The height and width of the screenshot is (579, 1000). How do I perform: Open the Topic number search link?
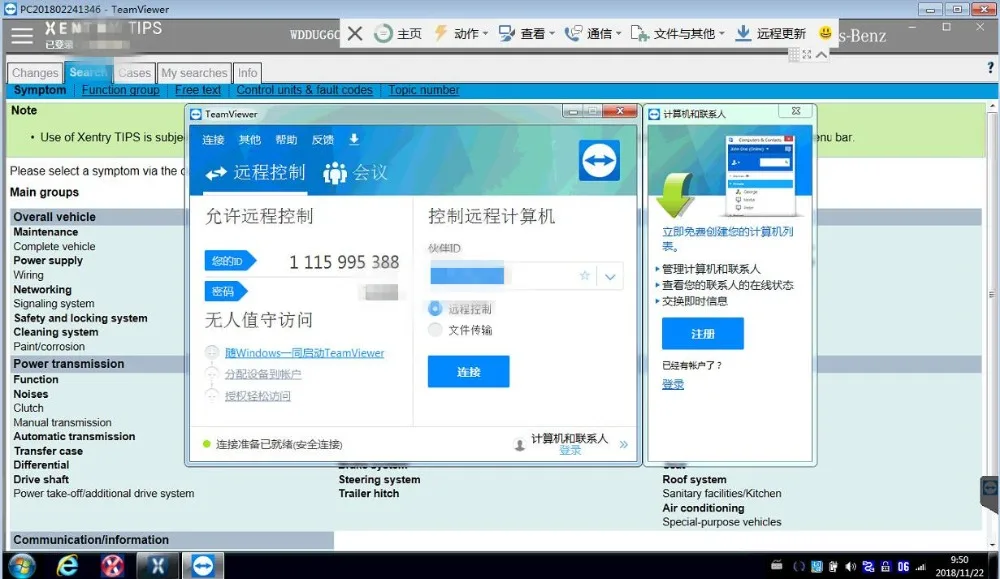pos(423,90)
